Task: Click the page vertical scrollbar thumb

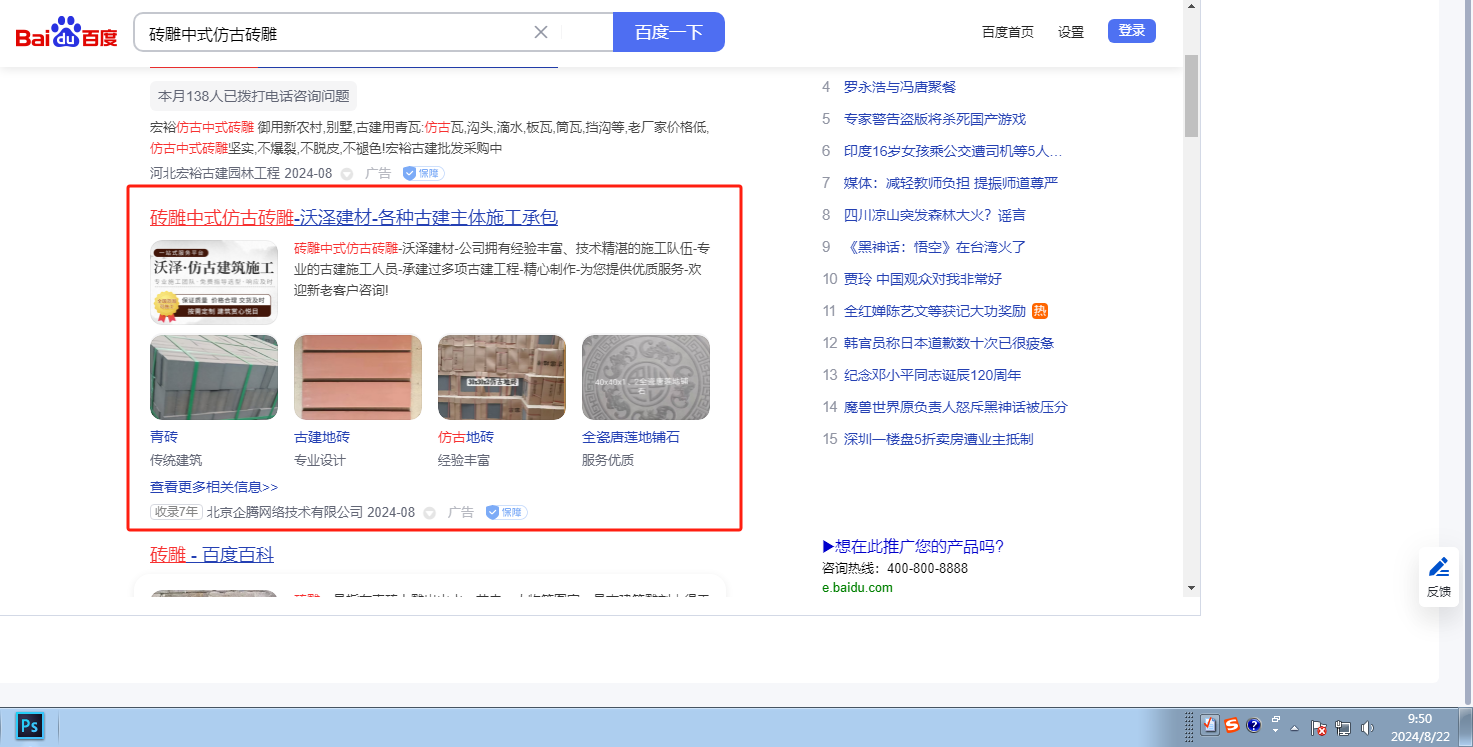Action: [1191, 95]
